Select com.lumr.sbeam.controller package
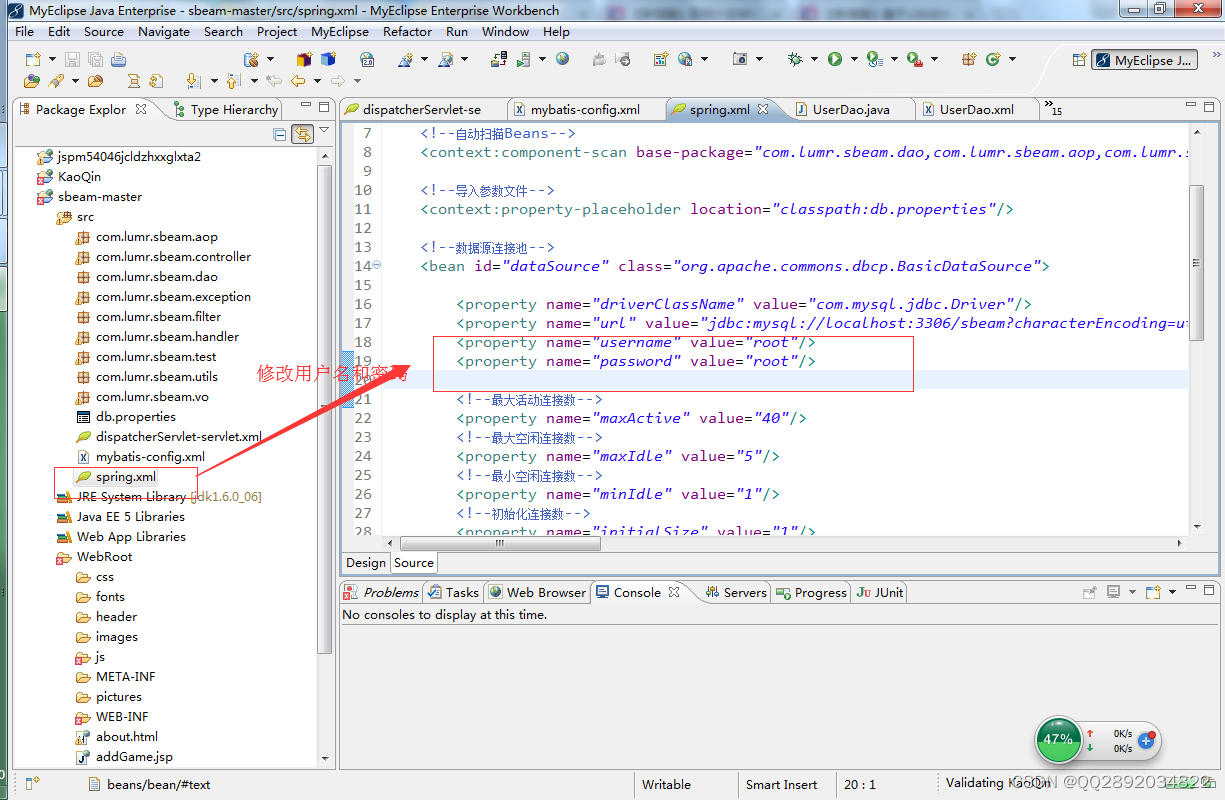The height and width of the screenshot is (800, 1225). point(163,257)
